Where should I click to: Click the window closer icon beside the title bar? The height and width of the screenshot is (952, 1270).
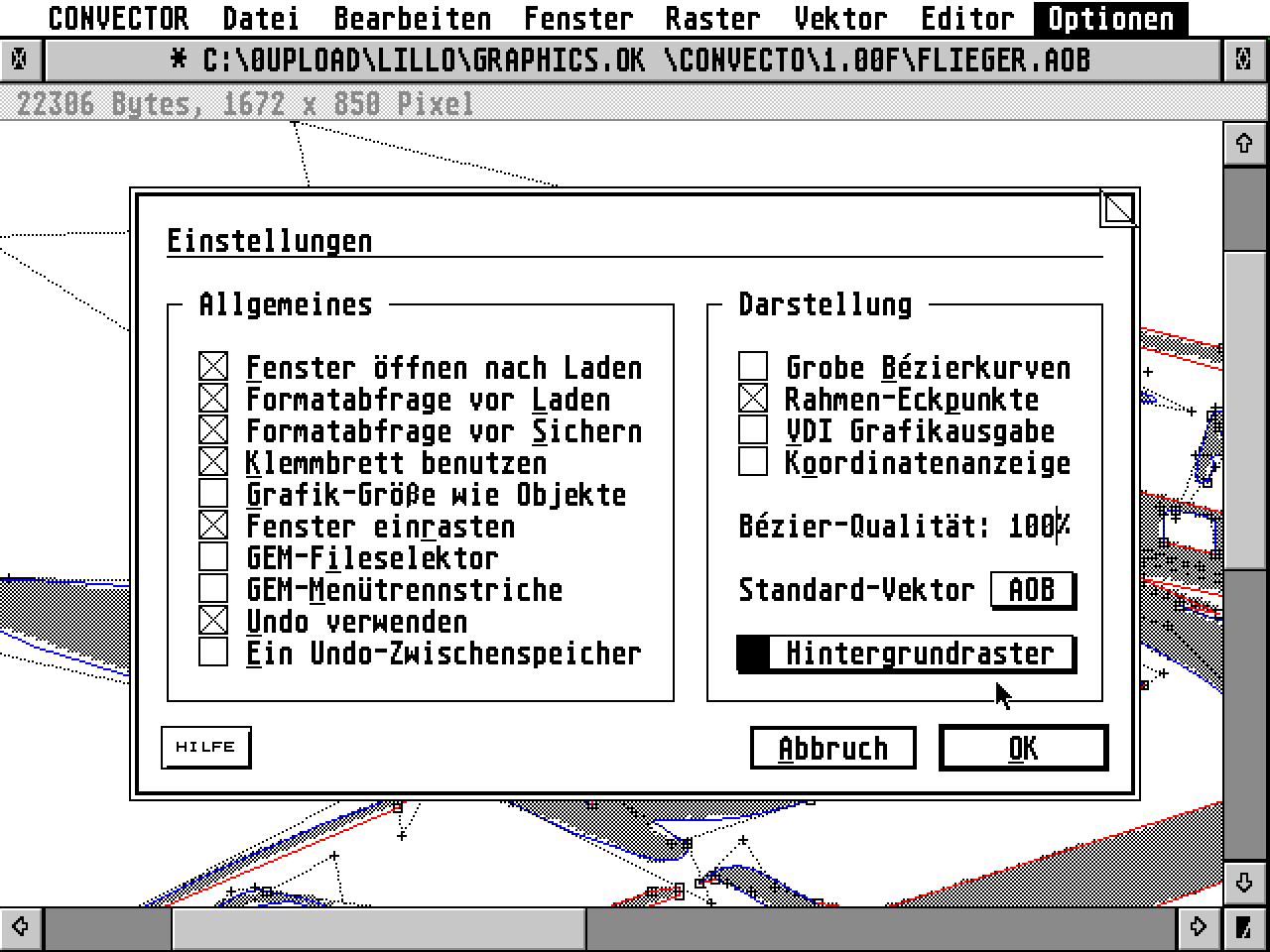[20, 59]
